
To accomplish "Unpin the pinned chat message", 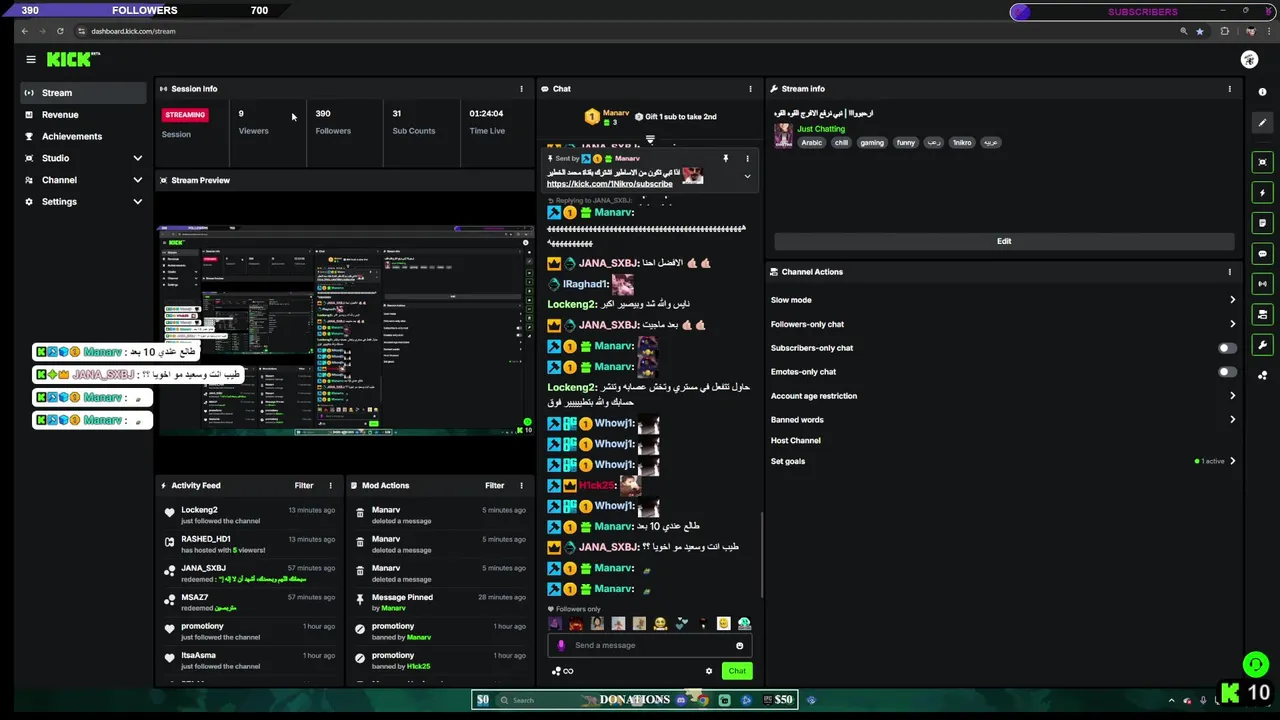I will pyautogui.click(x=726, y=158).
